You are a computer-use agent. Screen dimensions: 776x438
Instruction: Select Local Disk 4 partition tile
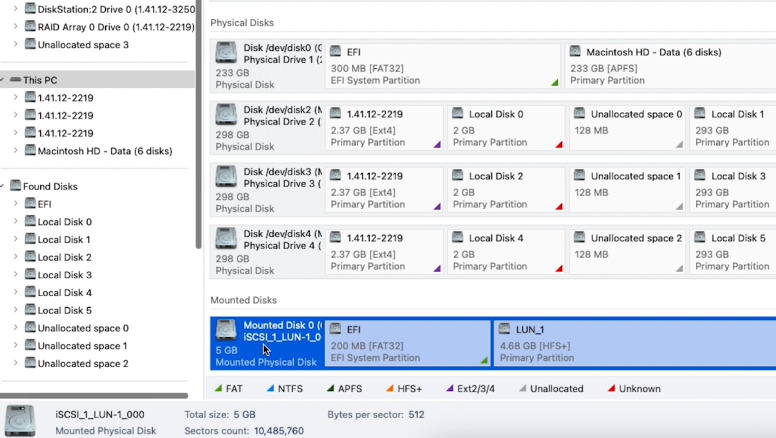point(506,252)
